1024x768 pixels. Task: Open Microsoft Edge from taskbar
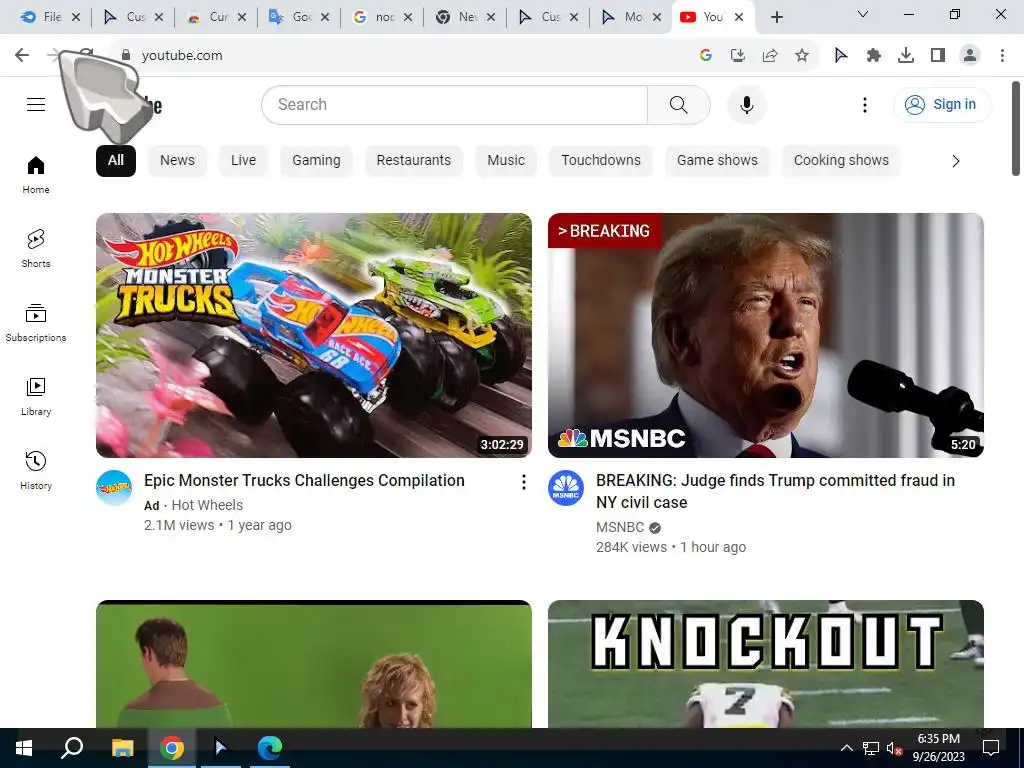tap(269, 748)
